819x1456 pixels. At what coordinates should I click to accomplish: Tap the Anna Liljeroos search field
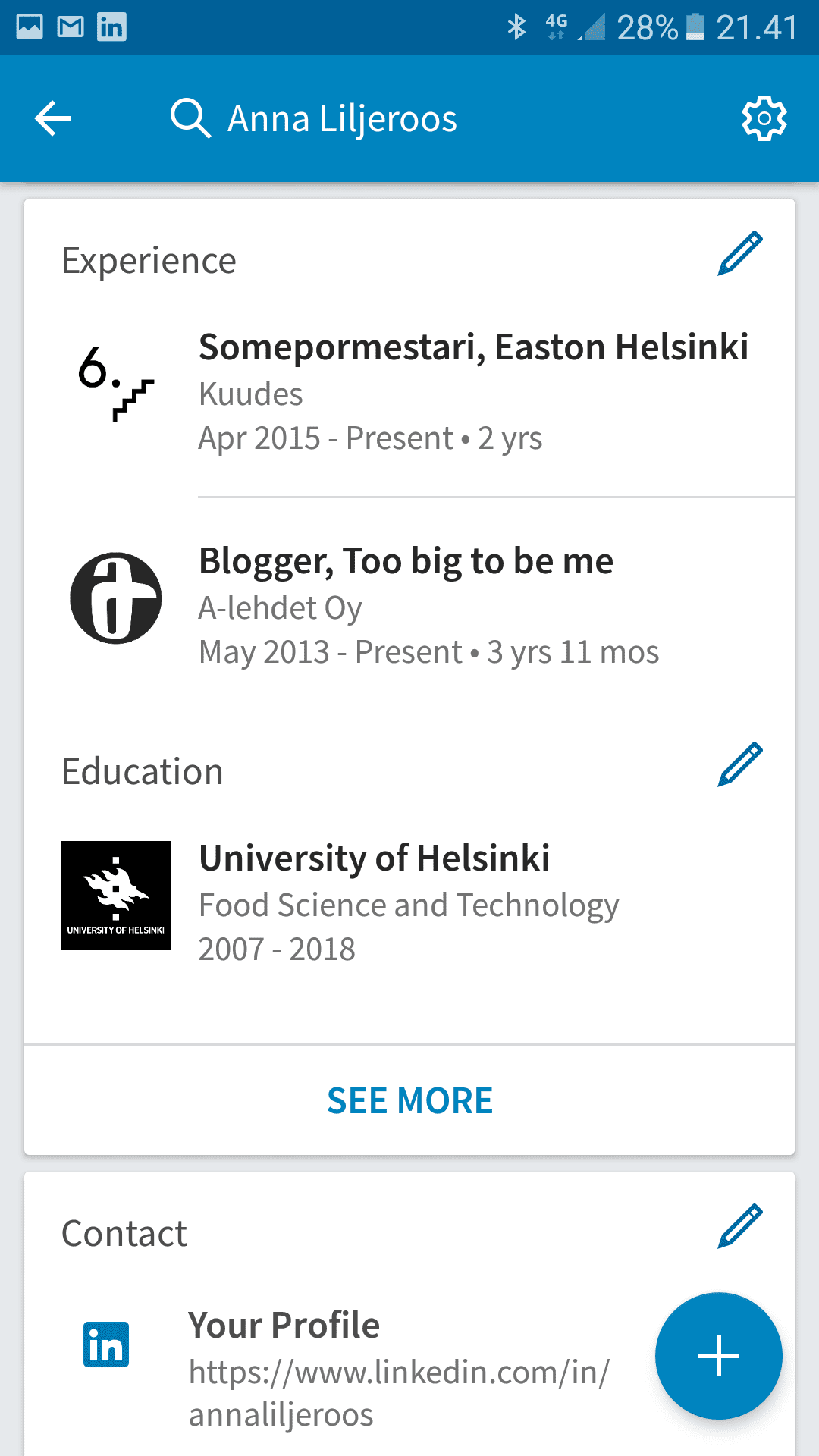pyautogui.click(x=342, y=119)
